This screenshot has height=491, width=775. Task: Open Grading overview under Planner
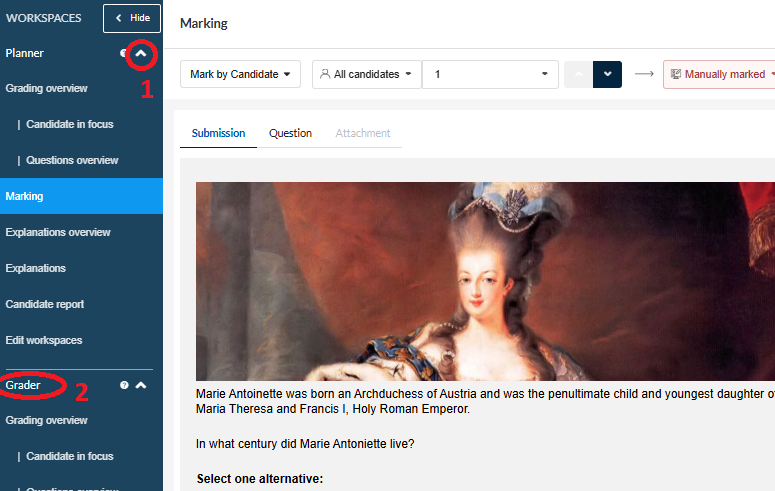(x=46, y=88)
